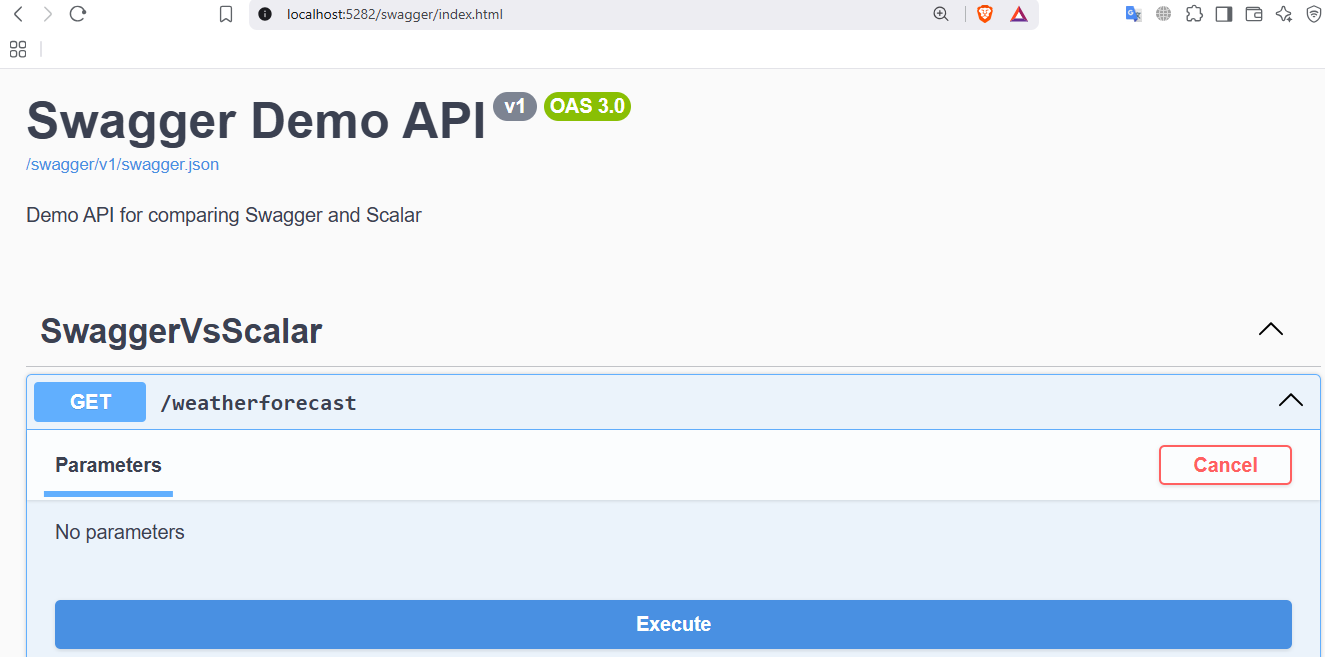Bookmark this page using the bookmark icon

tap(226, 14)
